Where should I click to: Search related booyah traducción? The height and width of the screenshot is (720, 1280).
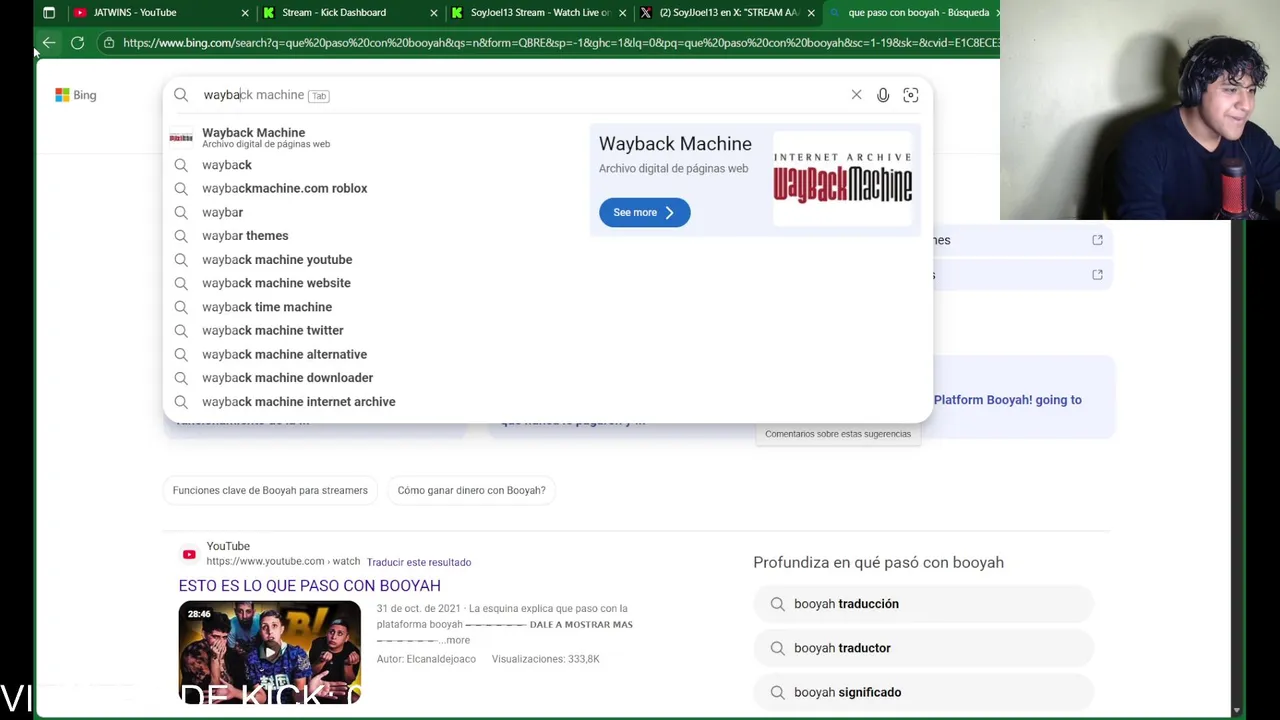[923, 604]
